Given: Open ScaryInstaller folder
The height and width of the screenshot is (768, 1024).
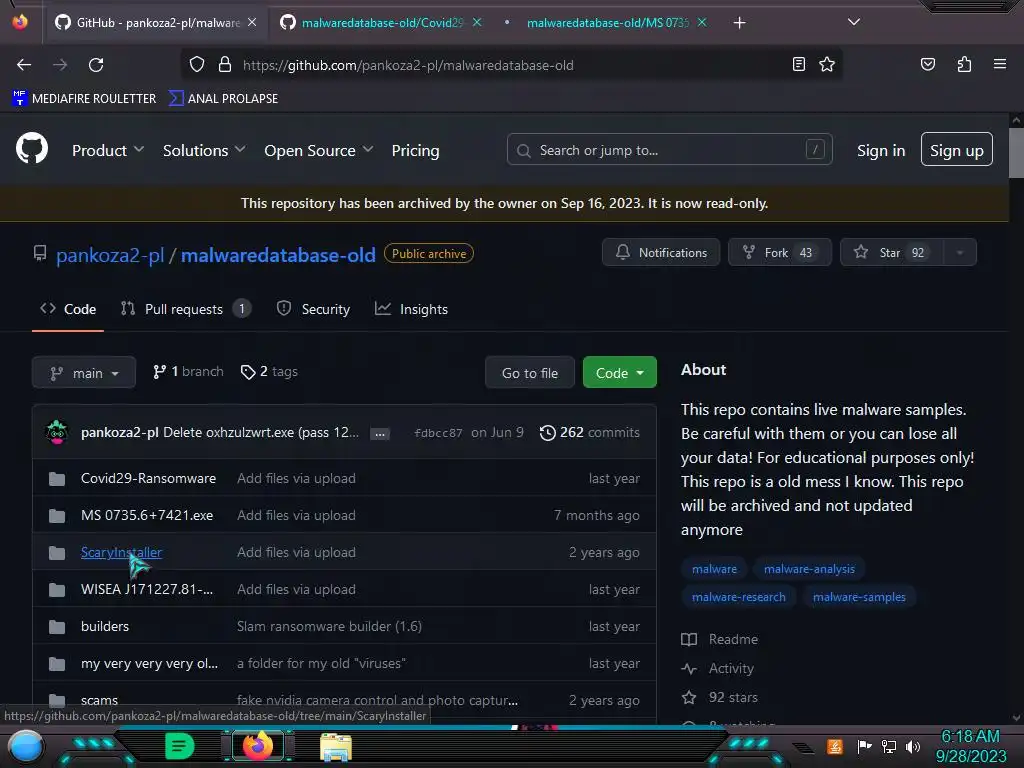Looking at the screenshot, I should (x=121, y=552).
